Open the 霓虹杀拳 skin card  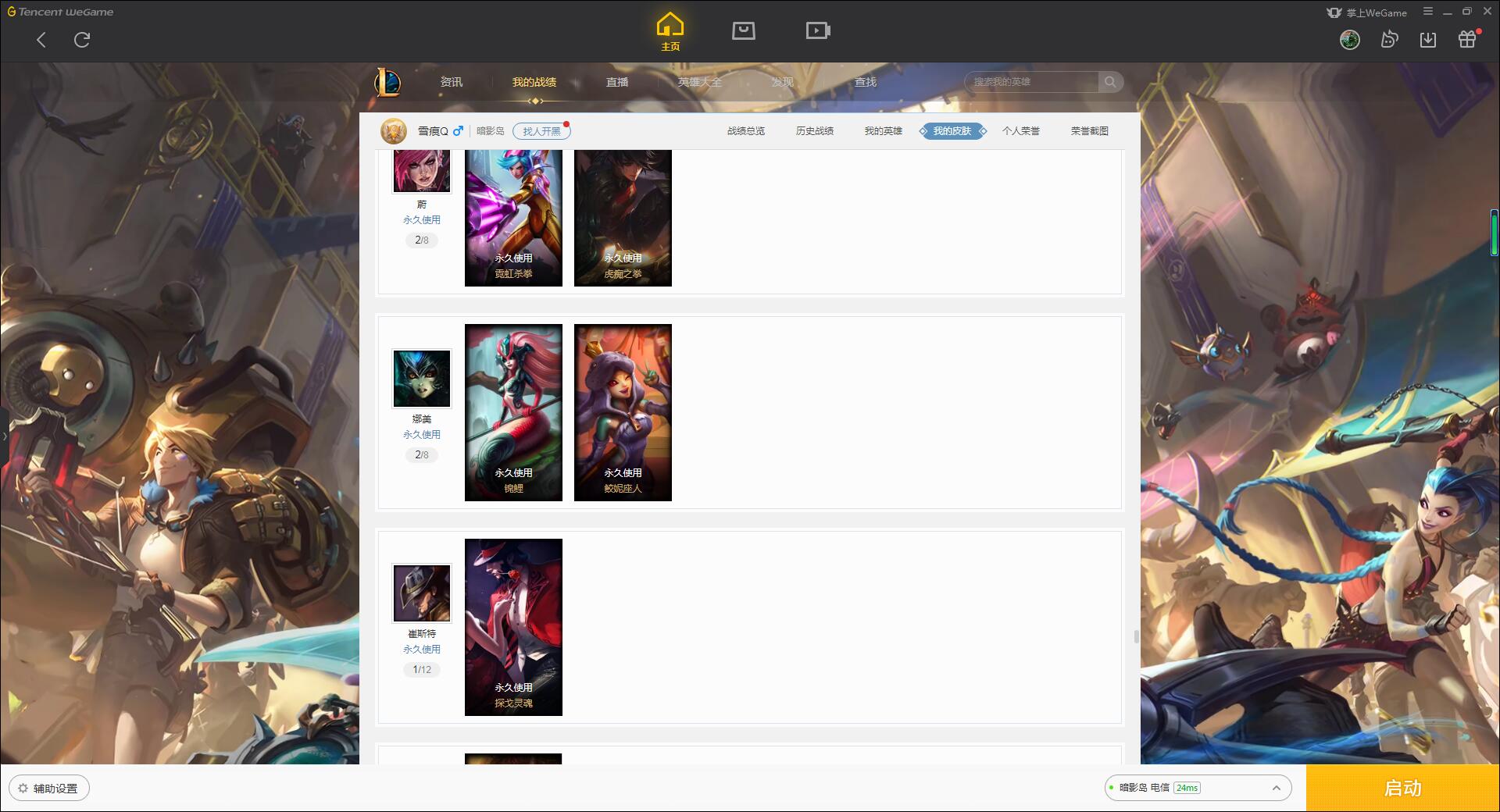click(513, 218)
